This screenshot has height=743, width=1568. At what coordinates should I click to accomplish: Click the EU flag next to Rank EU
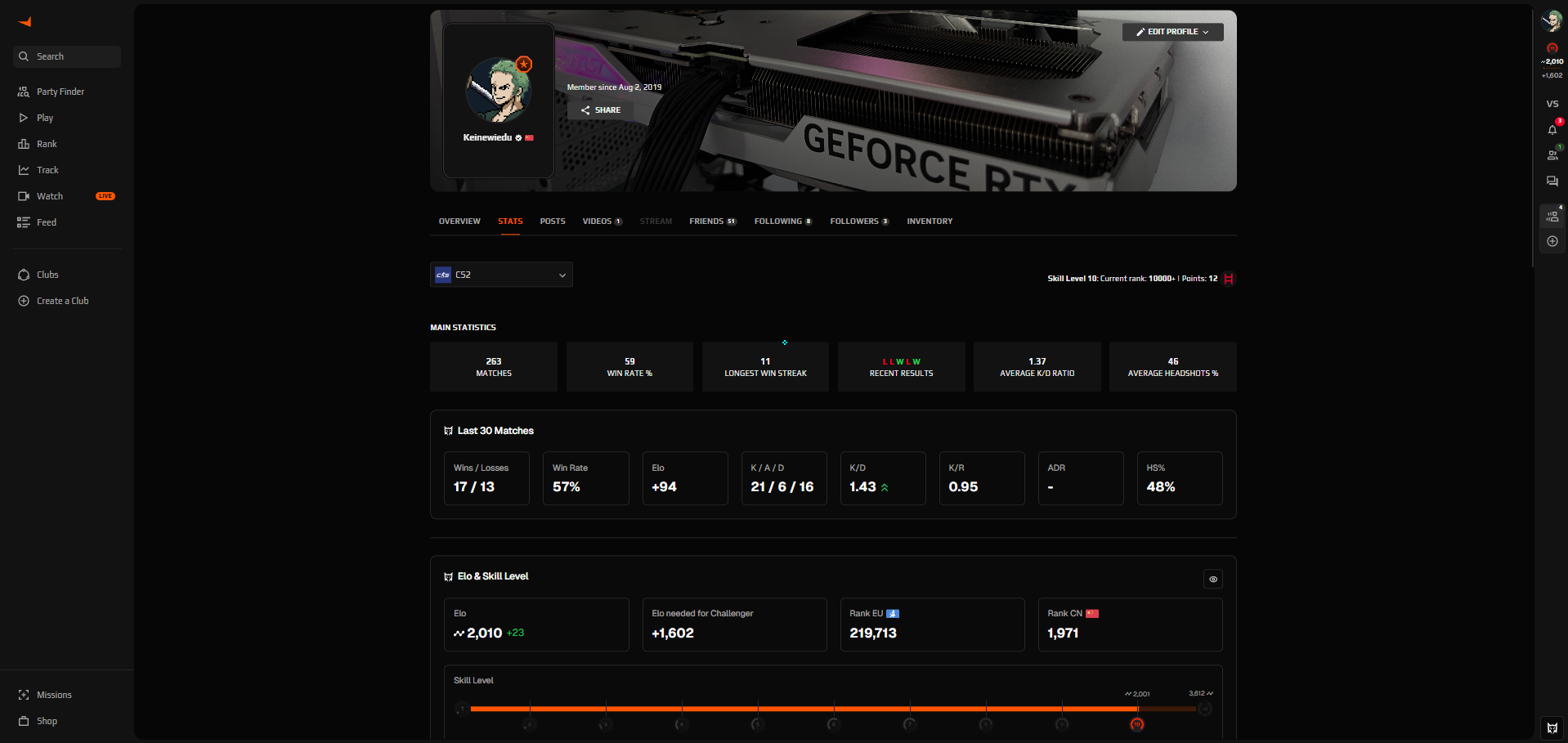pos(893,614)
